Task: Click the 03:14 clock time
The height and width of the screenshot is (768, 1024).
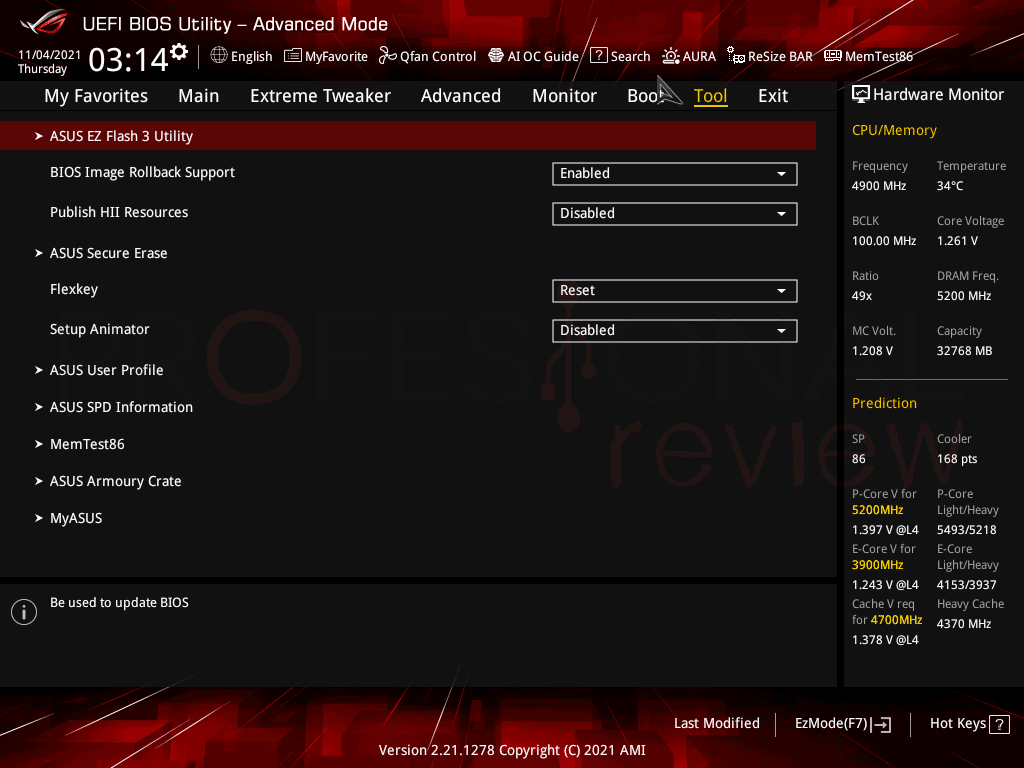Action: coord(129,59)
